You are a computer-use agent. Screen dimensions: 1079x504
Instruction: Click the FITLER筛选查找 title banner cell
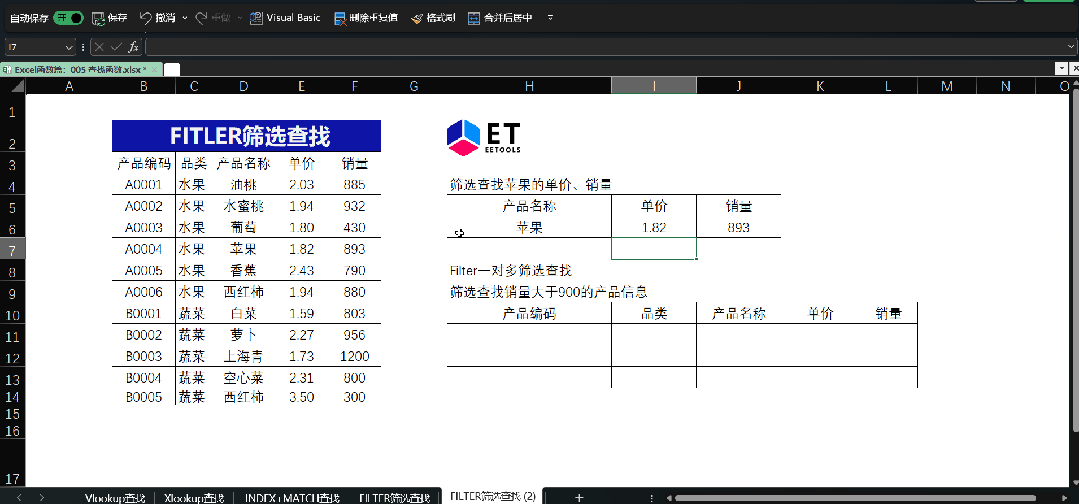coord(246,136)
